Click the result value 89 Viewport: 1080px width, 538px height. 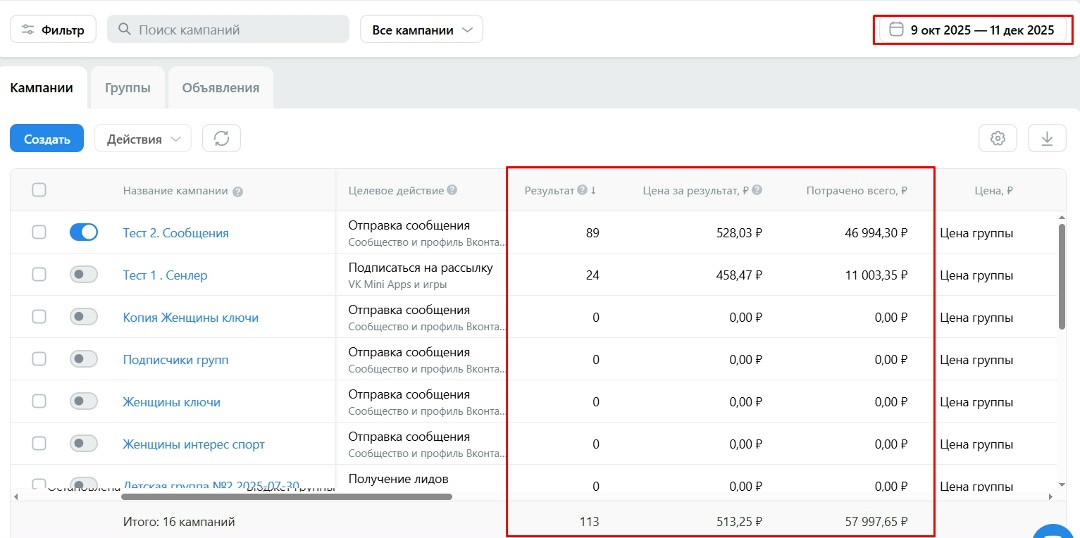592,233
